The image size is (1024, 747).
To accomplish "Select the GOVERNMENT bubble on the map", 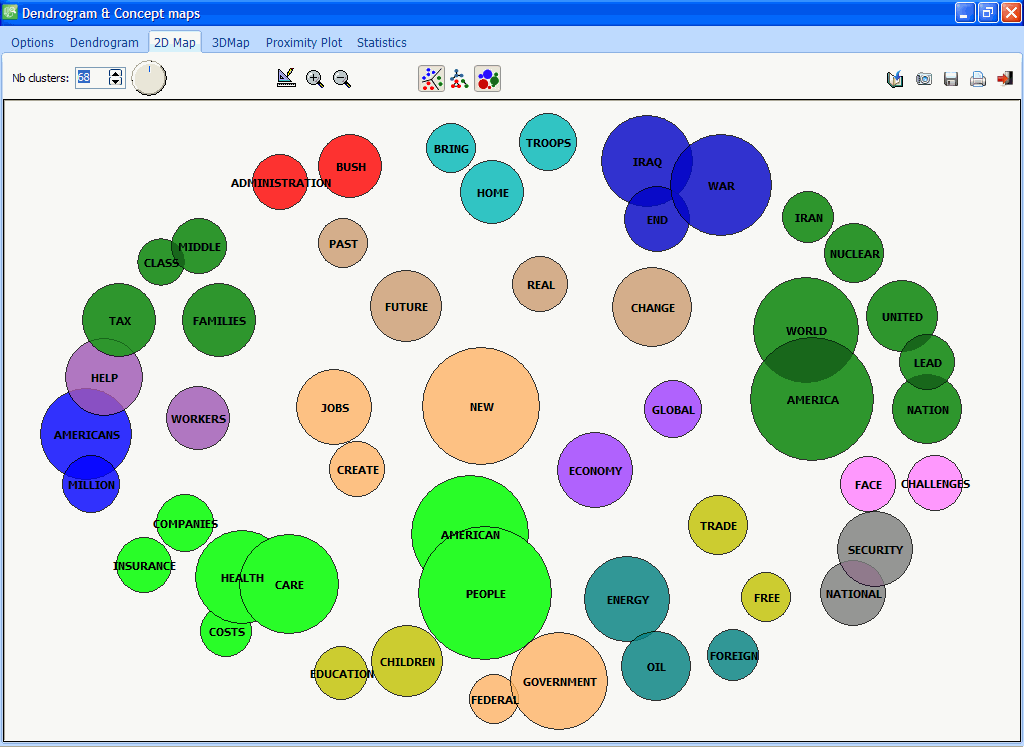I will pos(560,682).
